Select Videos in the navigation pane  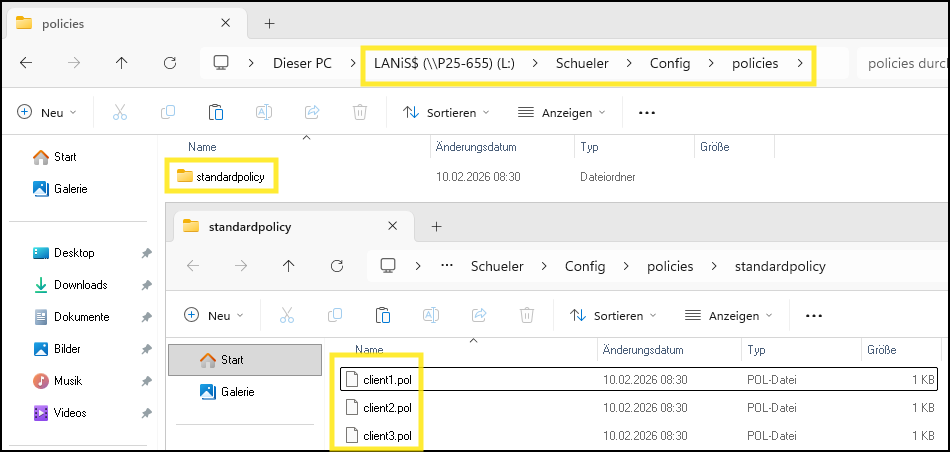pyautogui.click(x=70, y=413)
